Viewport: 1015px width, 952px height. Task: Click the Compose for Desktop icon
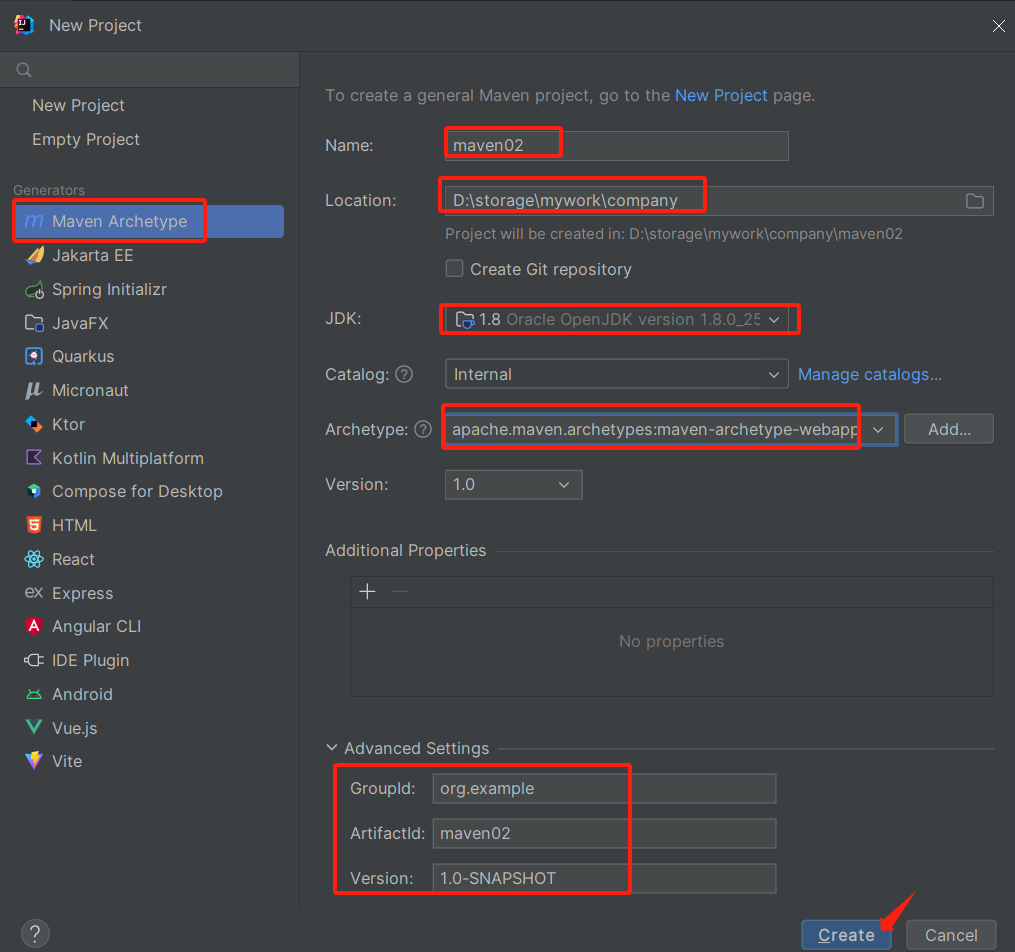pyautogui.click(x=34, y=491)
